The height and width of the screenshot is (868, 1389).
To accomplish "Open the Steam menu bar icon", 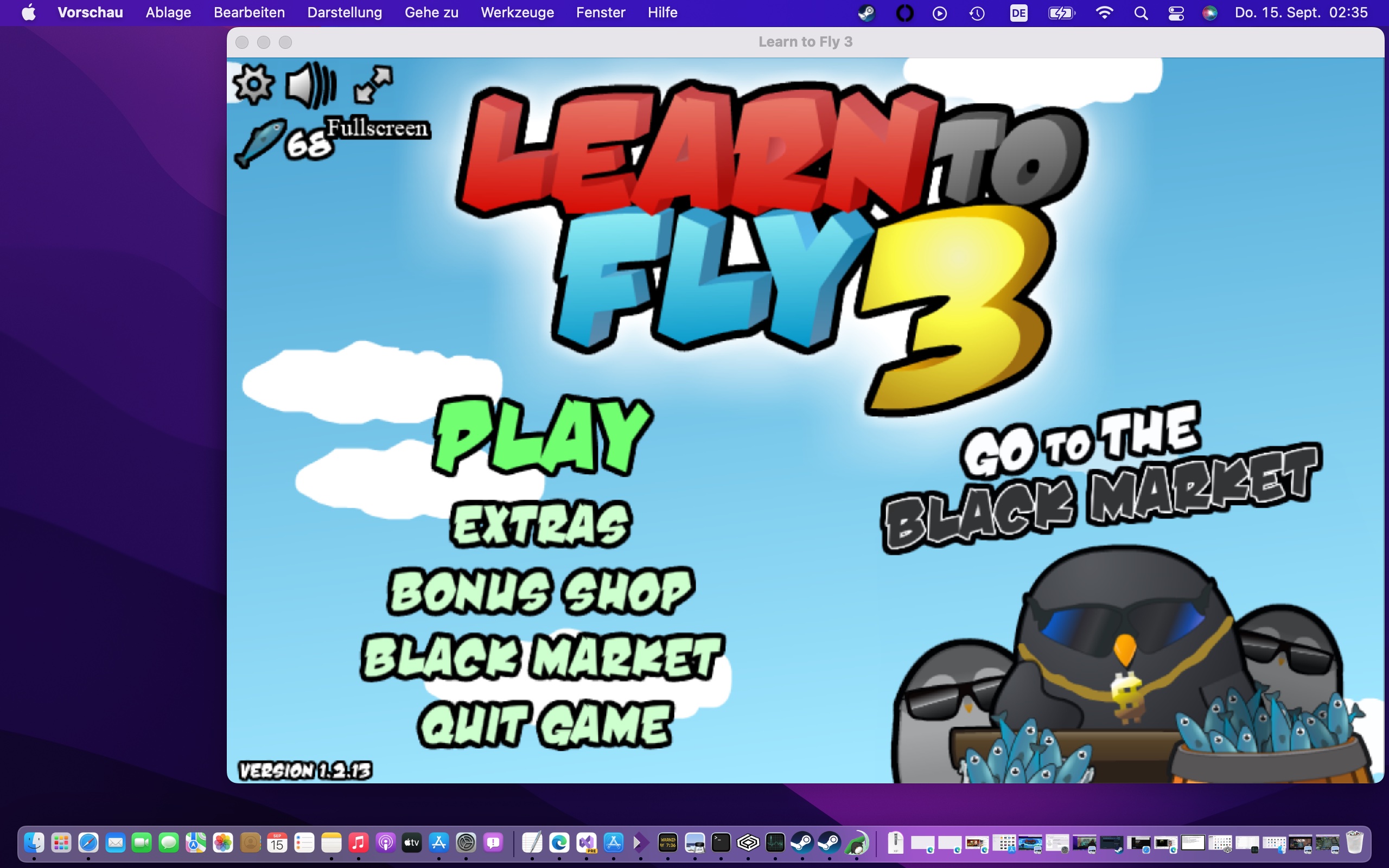I will point(866,12).
